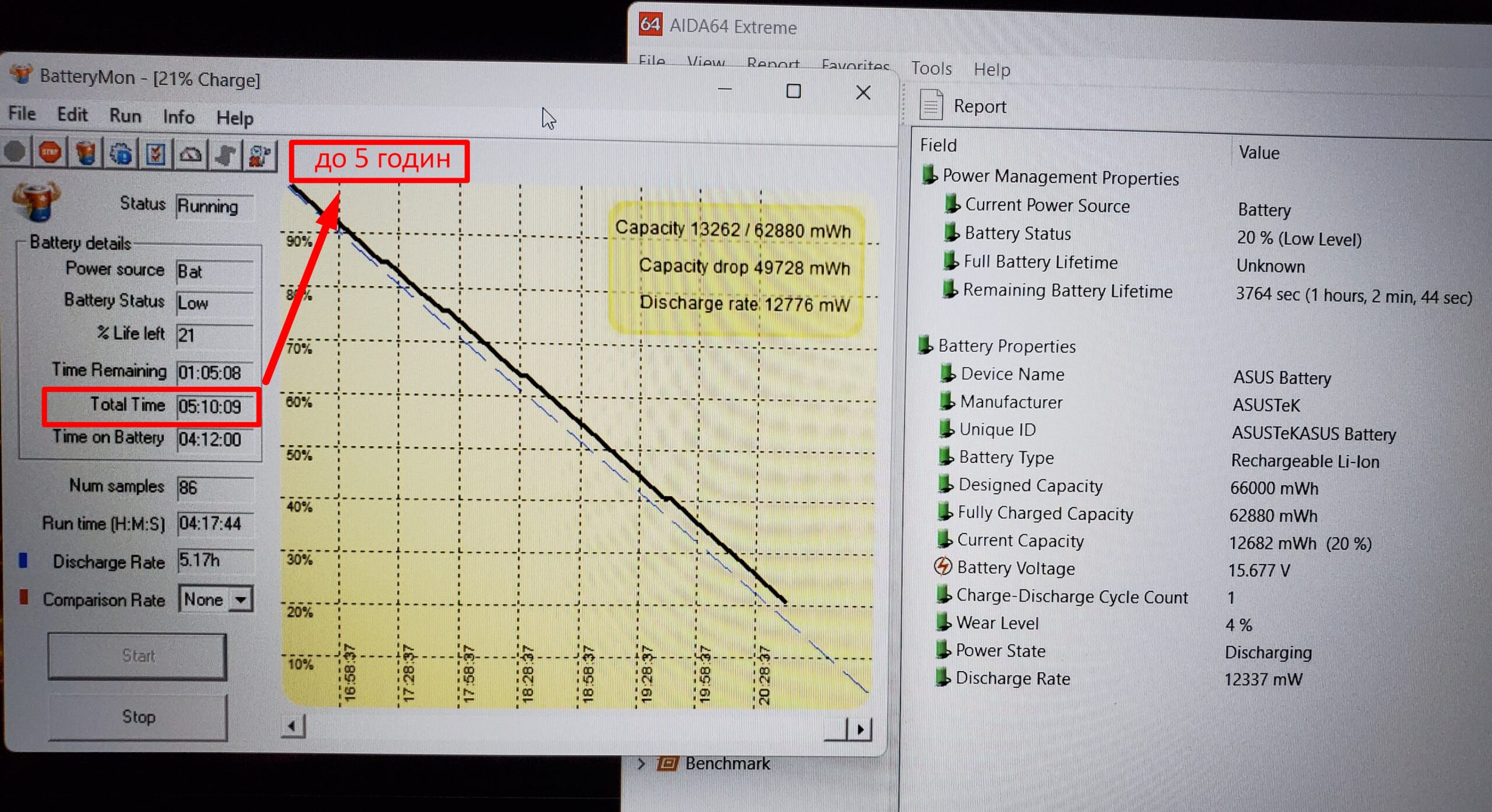Click the grey disabled start toolbar icon
The image size is (1492, 812).
pos(16,152)
